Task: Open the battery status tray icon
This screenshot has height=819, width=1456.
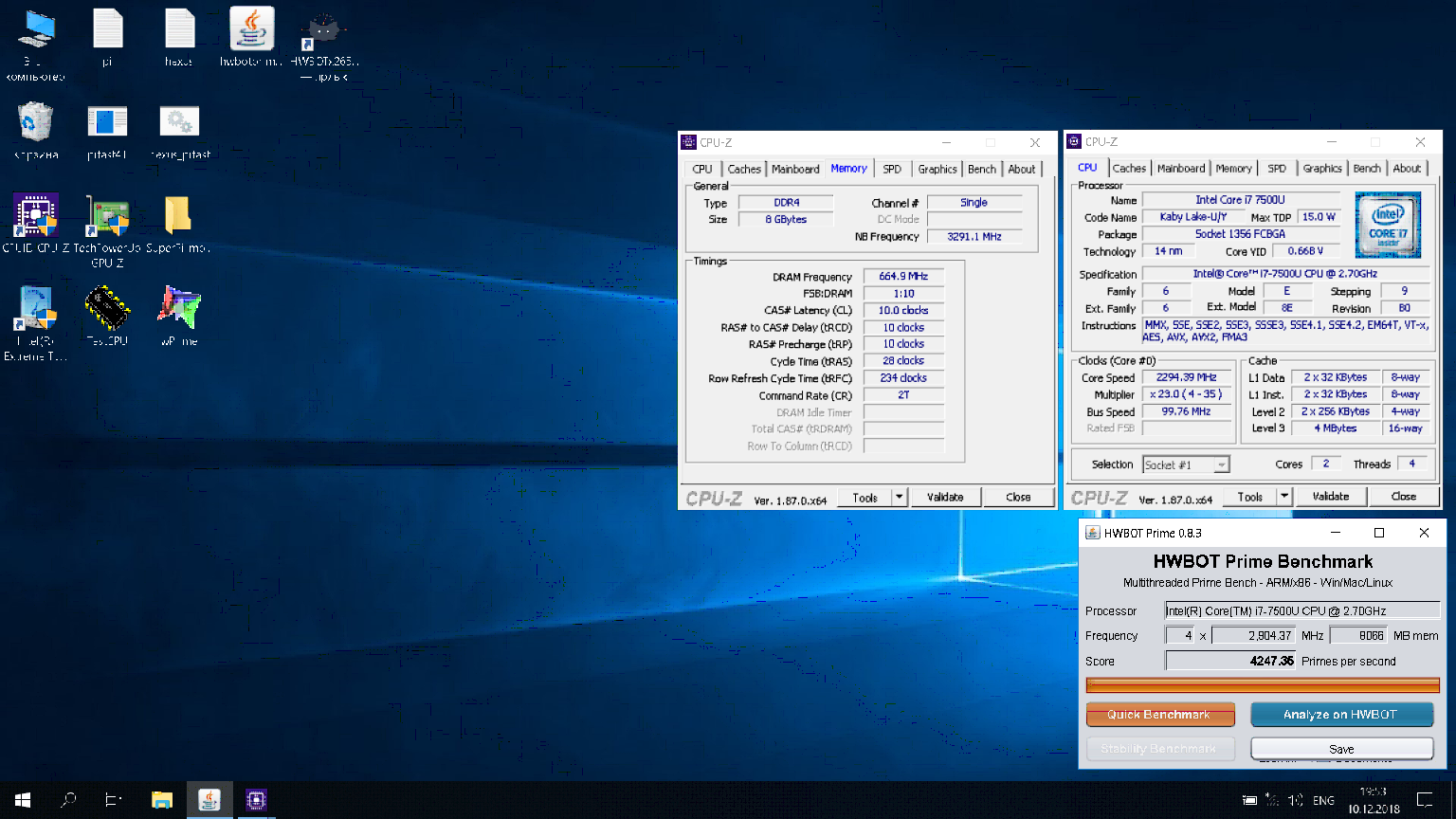Action: [x=1249, y=800]
